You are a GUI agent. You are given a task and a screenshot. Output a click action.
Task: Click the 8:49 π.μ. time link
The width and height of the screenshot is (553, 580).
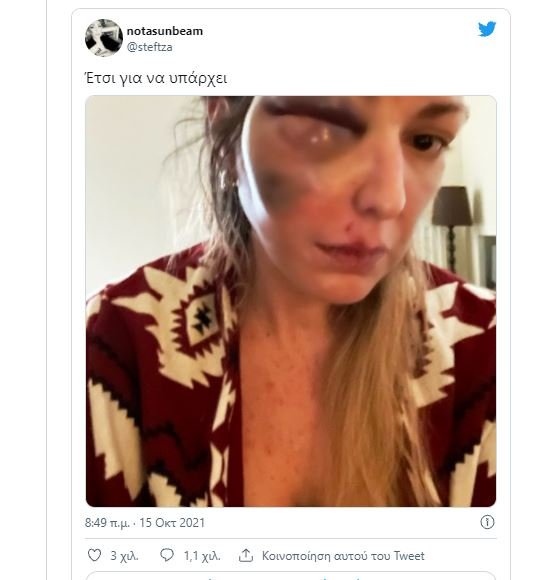(x=107, y=523)
